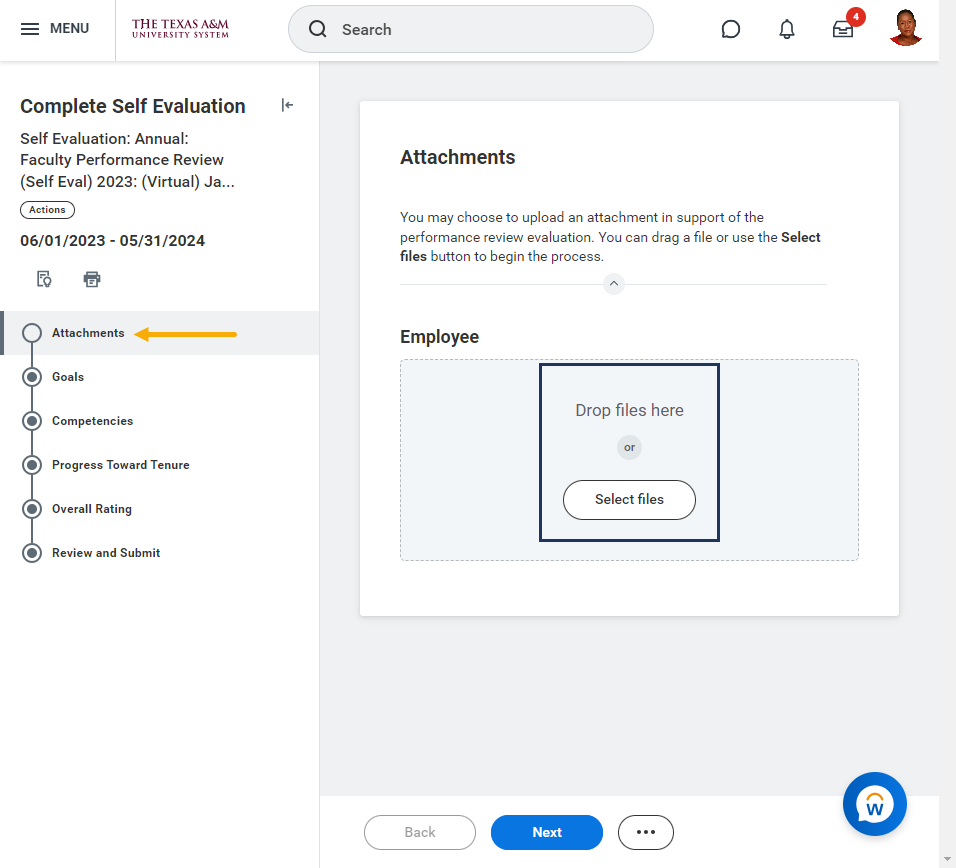Open the hamburger MENU button
Viewport: 956px width, 868px height.
point(55,29)
